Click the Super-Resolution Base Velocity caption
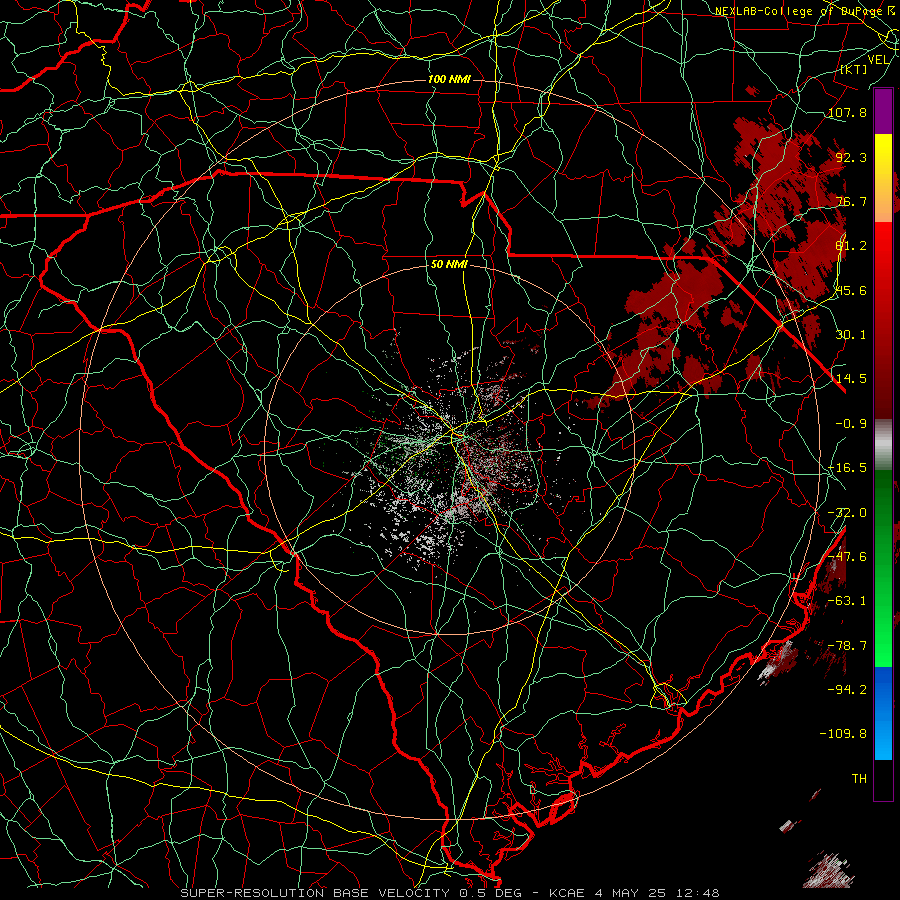Image resolution: width=900 pixels, height=900 pixels. [x=449, y=893]
